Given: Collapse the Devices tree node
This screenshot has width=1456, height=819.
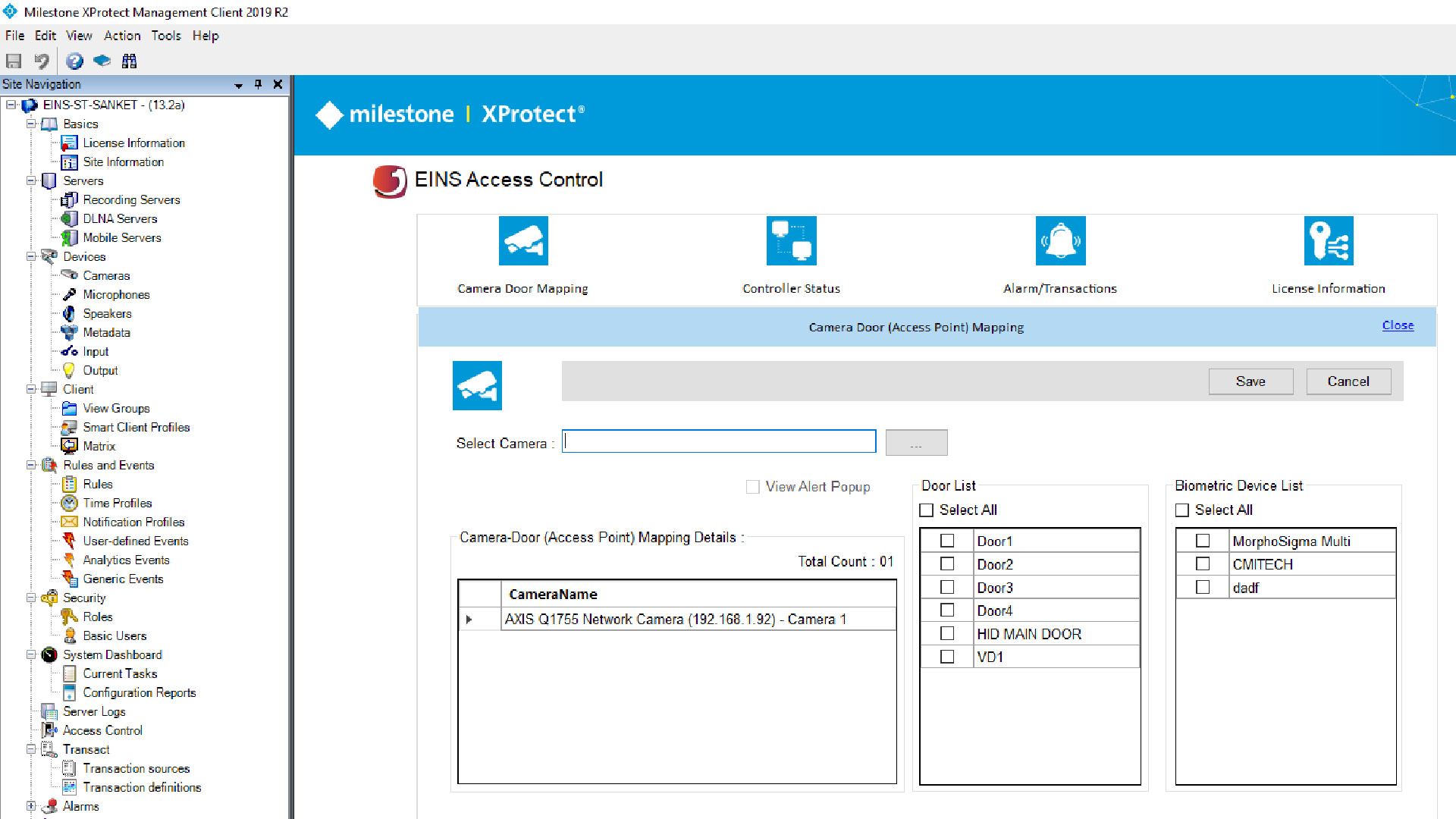Looking at the screenshot, I should 31,256.
